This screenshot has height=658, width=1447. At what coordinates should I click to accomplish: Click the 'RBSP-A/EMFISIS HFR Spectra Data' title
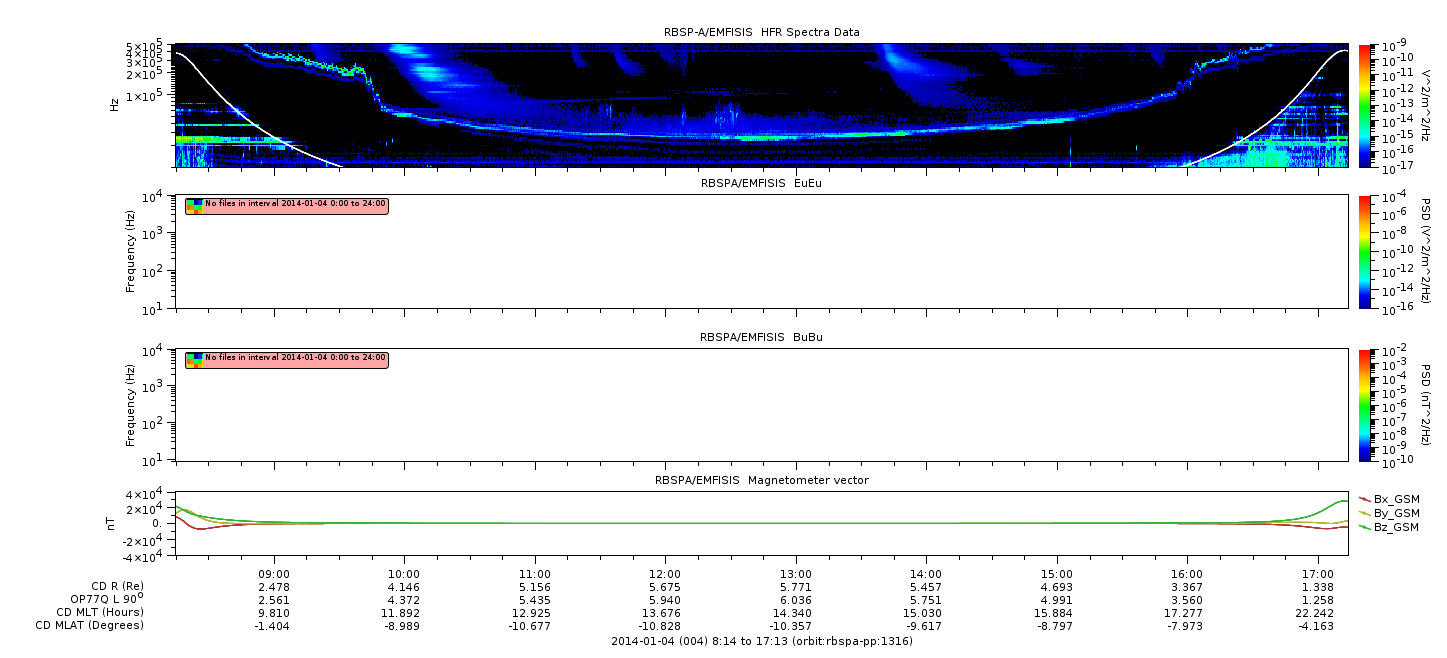pos(761,32)
